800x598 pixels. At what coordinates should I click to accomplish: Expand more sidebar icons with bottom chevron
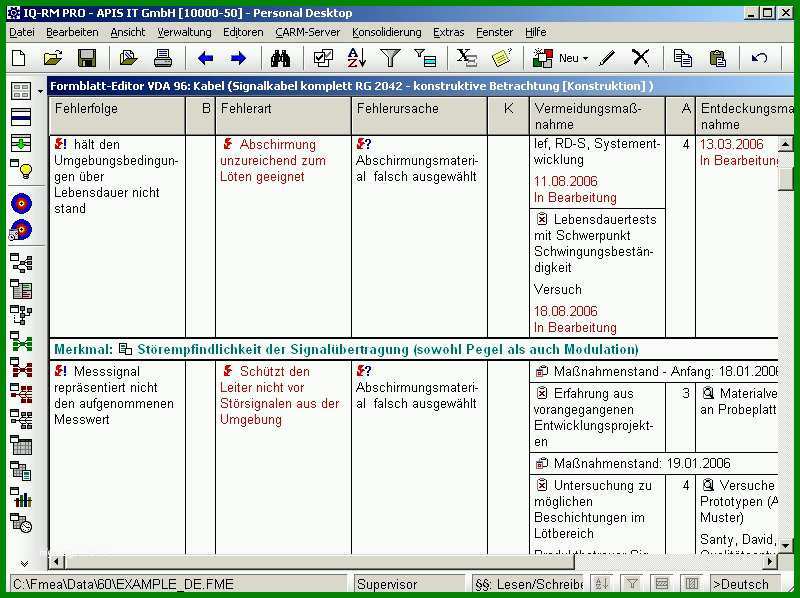[x=23, y=563]
